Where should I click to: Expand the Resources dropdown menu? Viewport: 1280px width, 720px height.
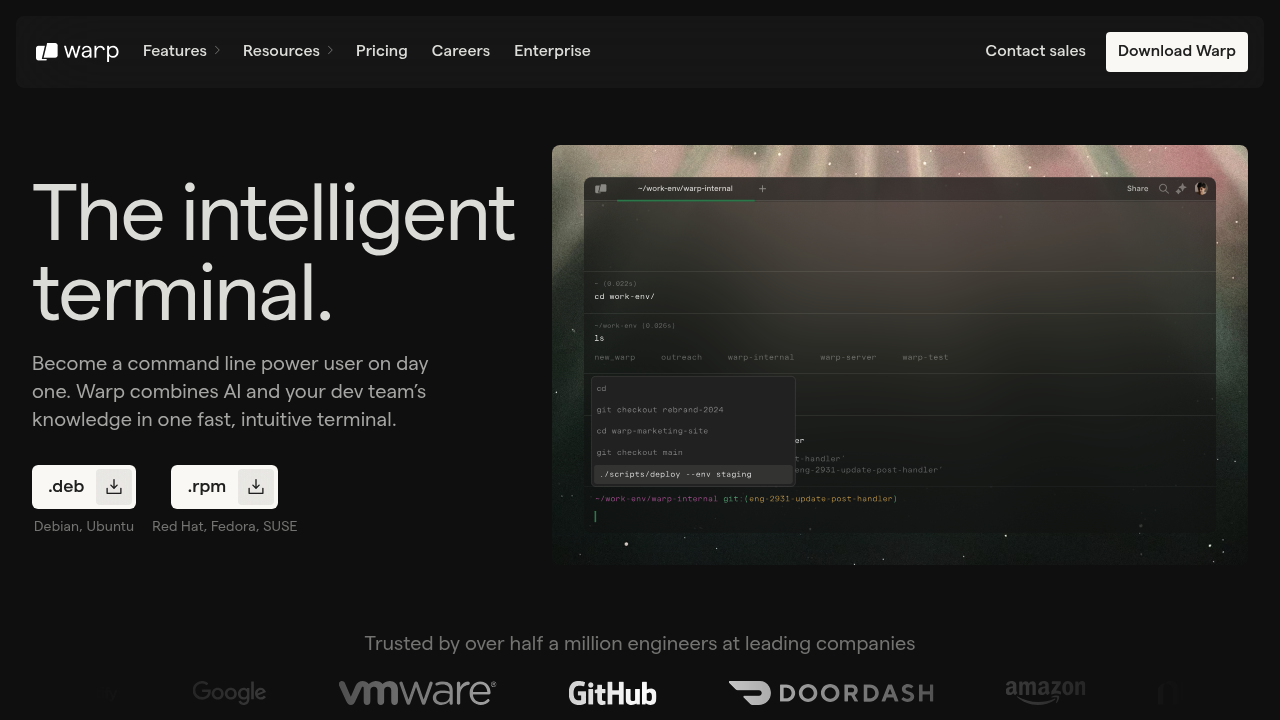287,51
